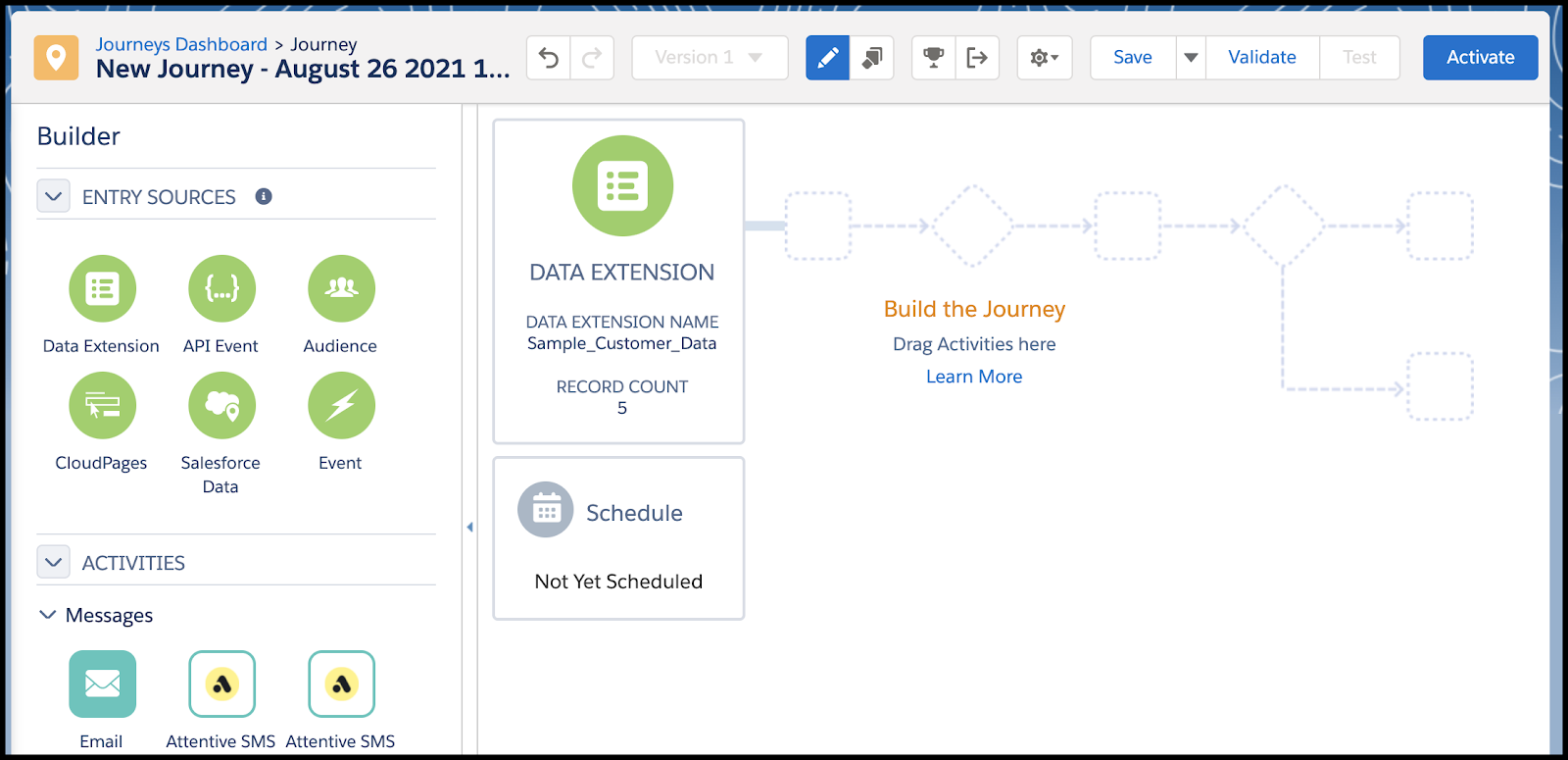Open the gear settings dropdown
The width and height of the screenshot is (1568, 760).
point(1045,58)
